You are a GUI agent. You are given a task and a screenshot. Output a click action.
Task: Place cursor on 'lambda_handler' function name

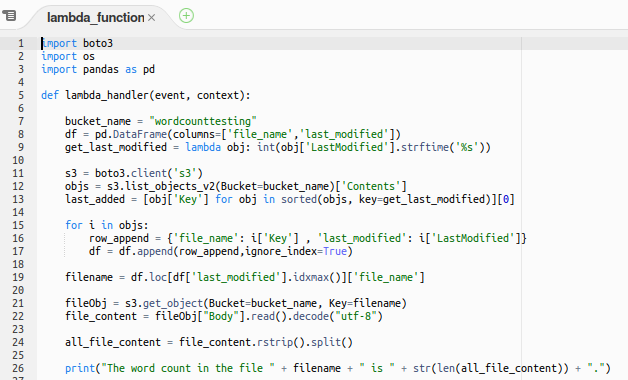coord(107,95)
